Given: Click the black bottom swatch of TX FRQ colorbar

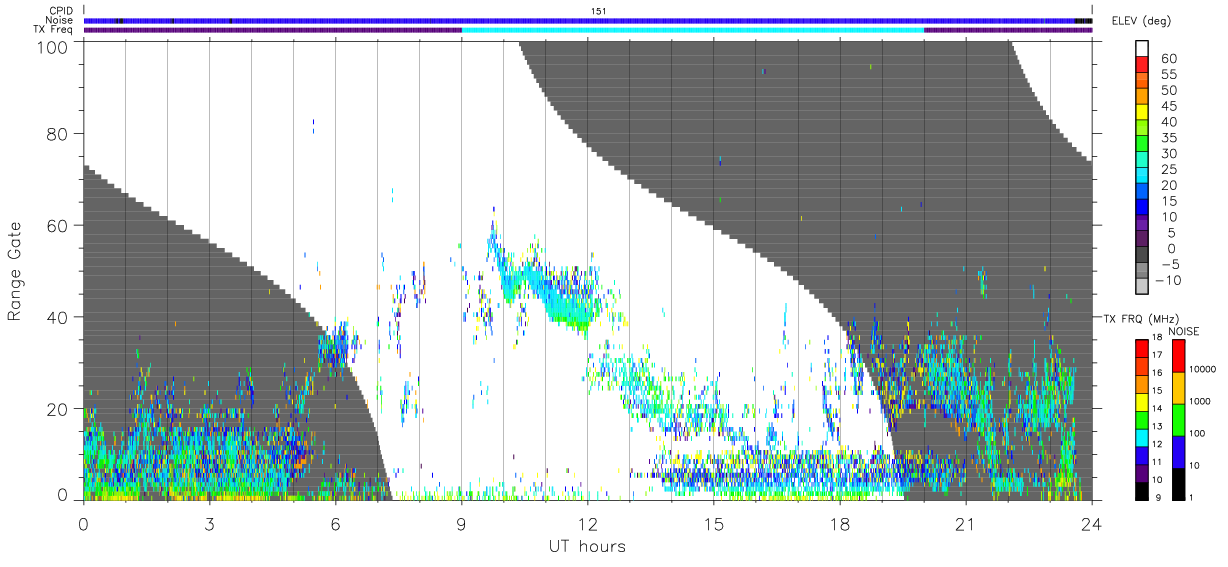Looking at the screenshot, I should click(1142, 489).
